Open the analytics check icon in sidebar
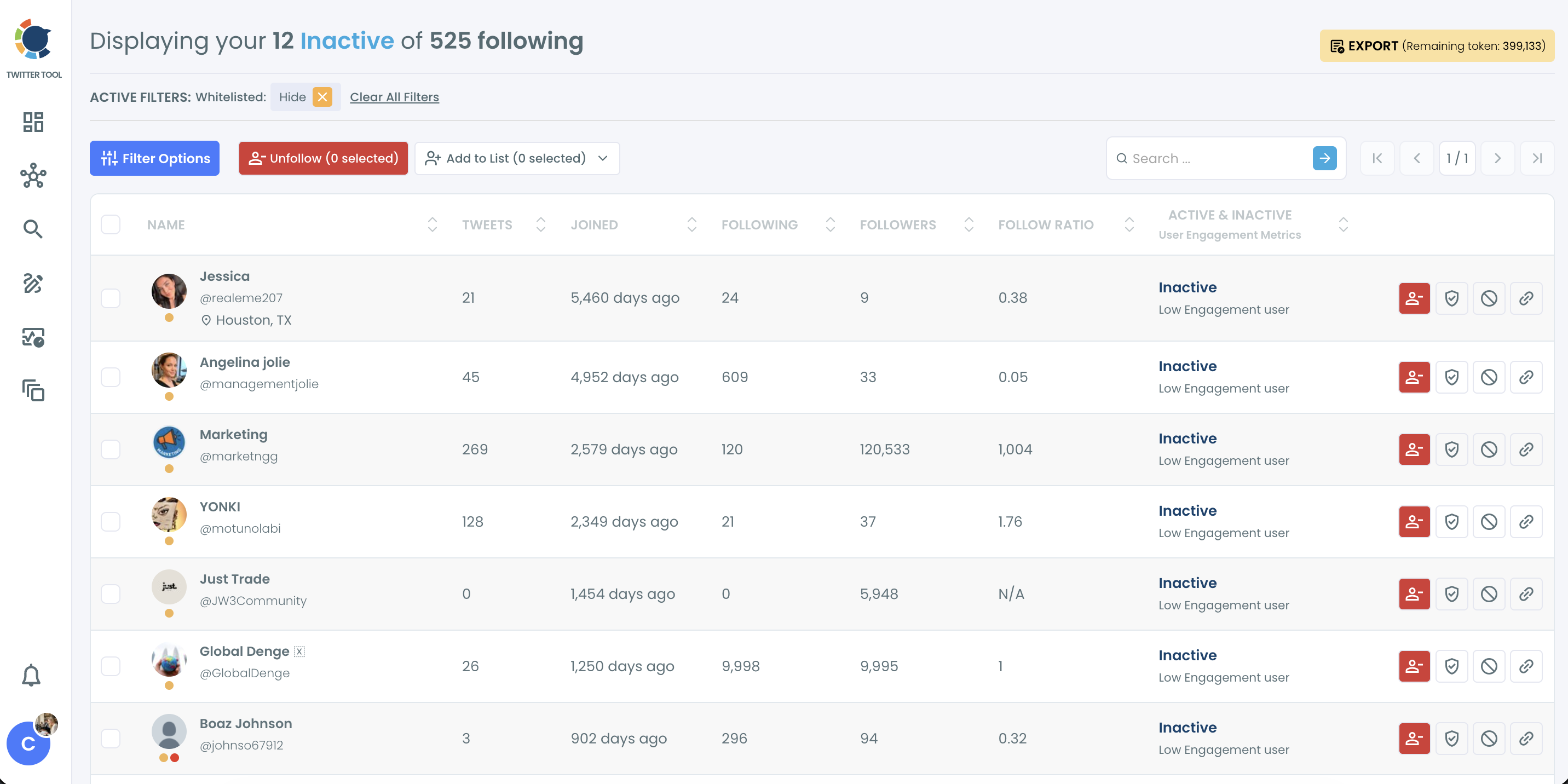Viewport: 1568px width, 784px height. [33, 337]
